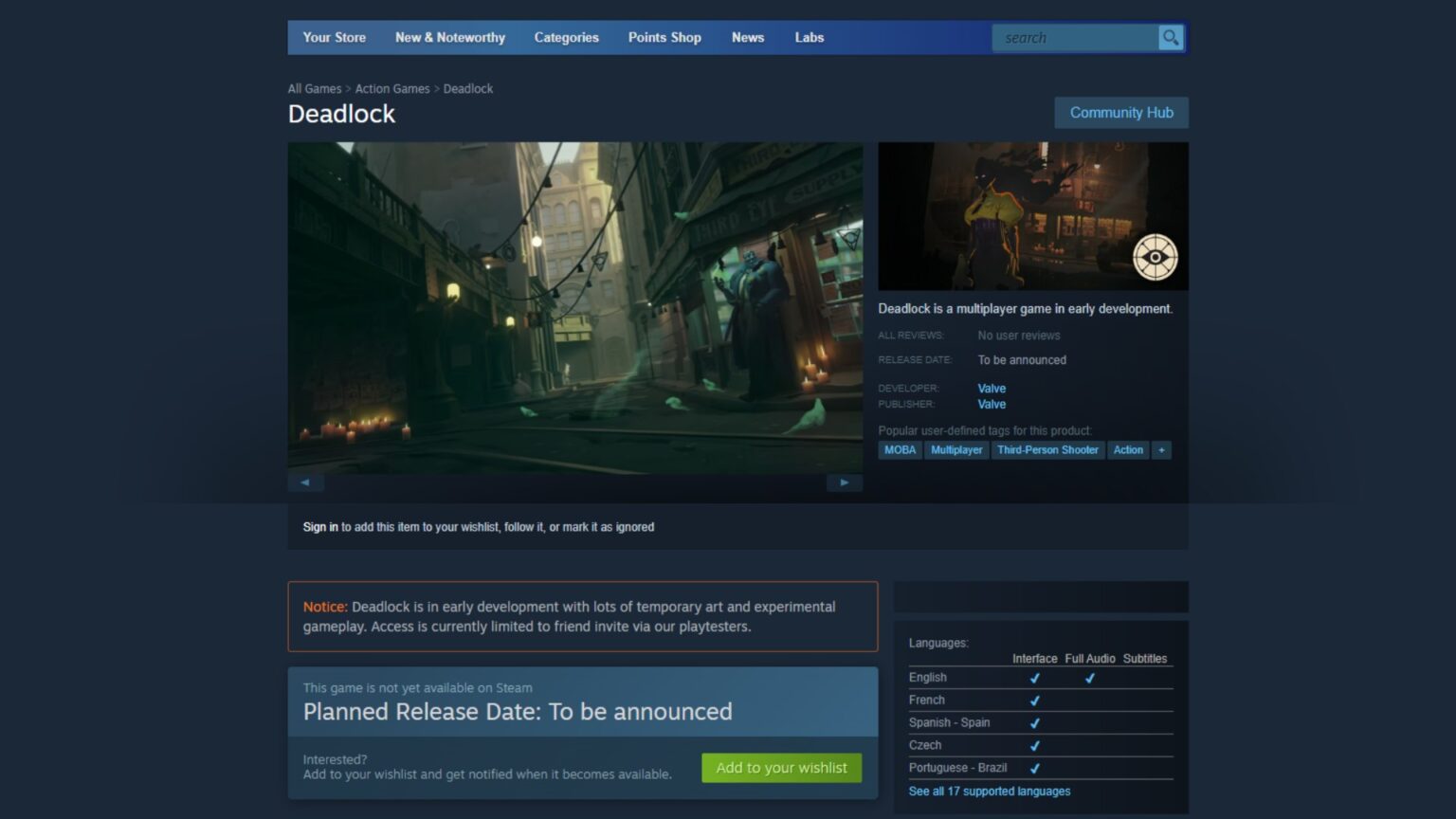This screenshot has width=1456, height=819.
Task: Click Add to your wishlist
Action: [780, 768]
